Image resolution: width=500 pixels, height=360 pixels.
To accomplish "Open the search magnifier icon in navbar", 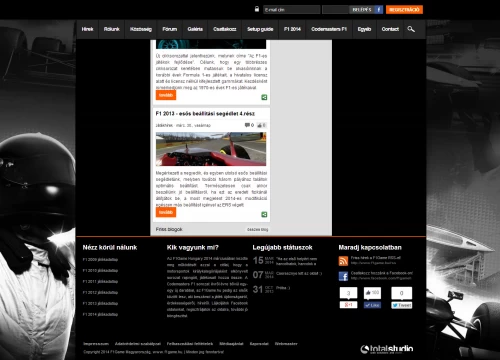I will pos(411,29).
